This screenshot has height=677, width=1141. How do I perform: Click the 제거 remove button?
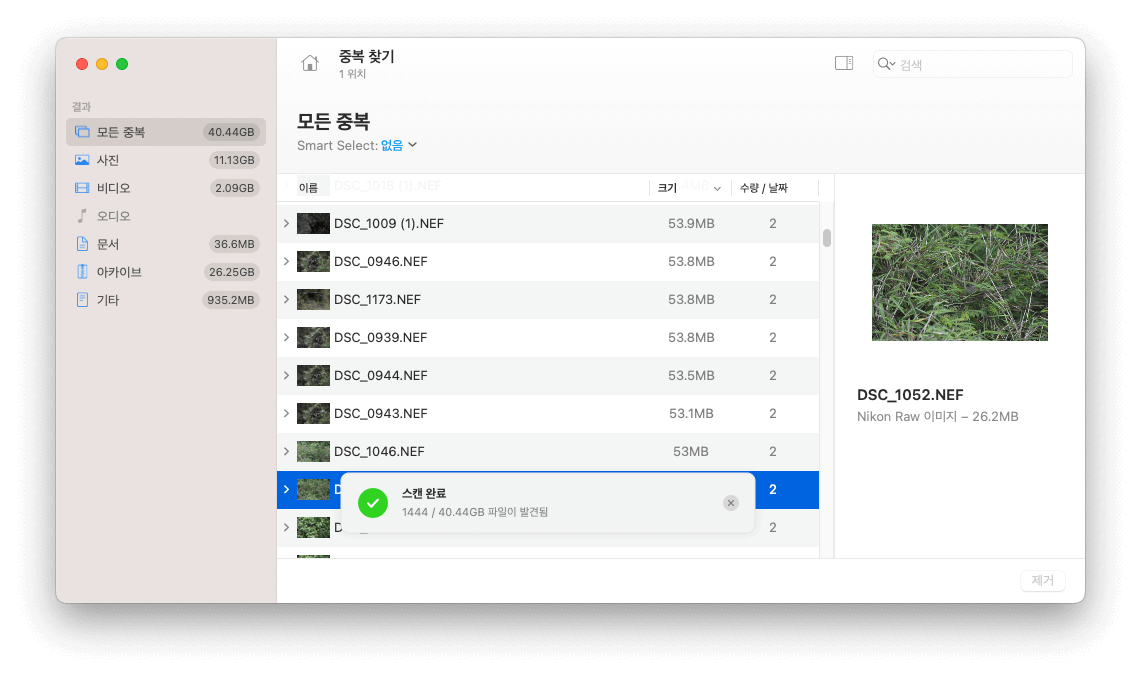click(1043, 580)
